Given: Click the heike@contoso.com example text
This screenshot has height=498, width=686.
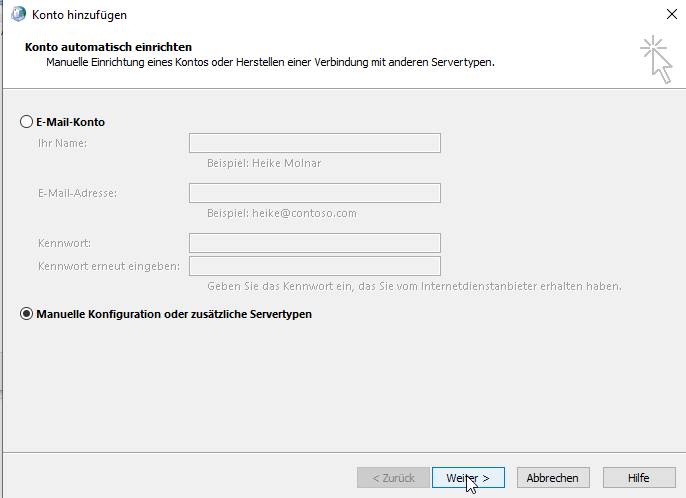Looking at the screenshot, I should (281, 213).
